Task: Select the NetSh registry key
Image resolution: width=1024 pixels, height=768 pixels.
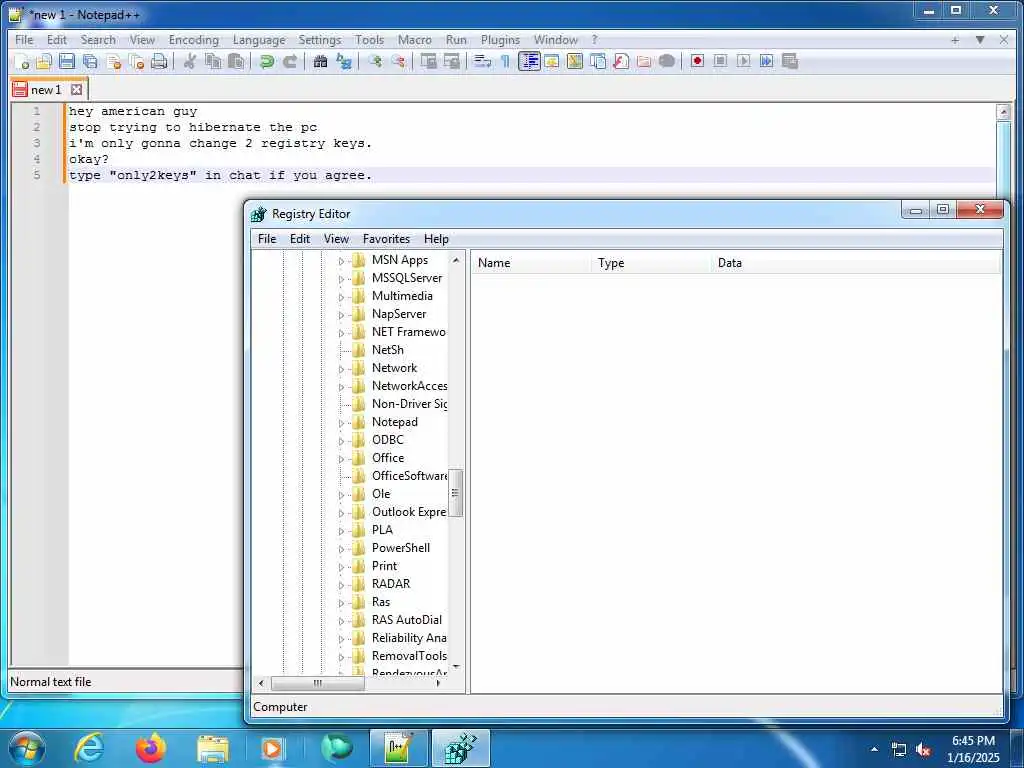Action: 387,350
